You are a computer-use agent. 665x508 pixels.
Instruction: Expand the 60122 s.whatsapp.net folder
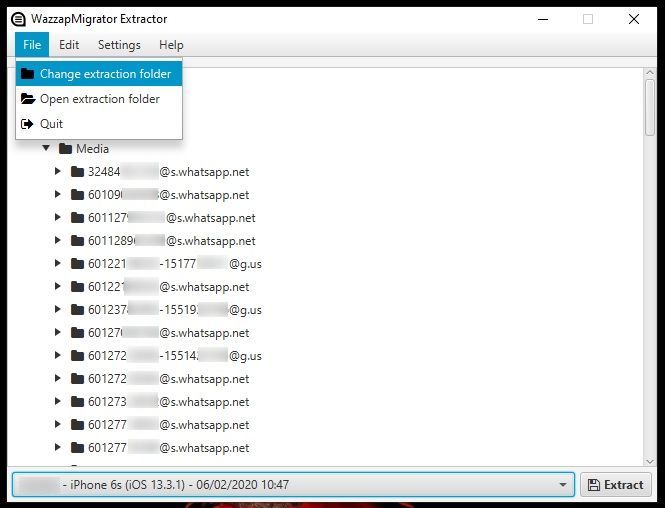tap(58, 286)
